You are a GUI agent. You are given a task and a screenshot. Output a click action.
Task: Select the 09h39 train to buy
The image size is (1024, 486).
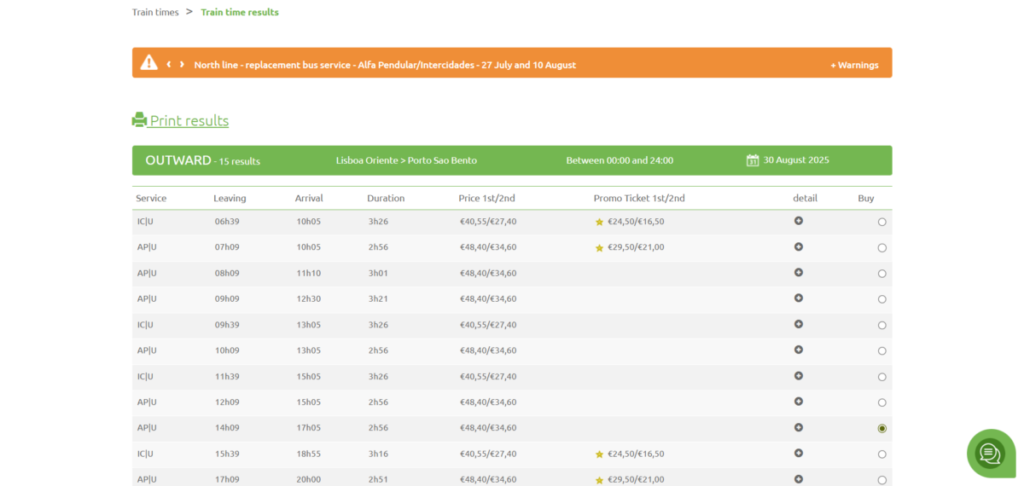coord(882,325)
